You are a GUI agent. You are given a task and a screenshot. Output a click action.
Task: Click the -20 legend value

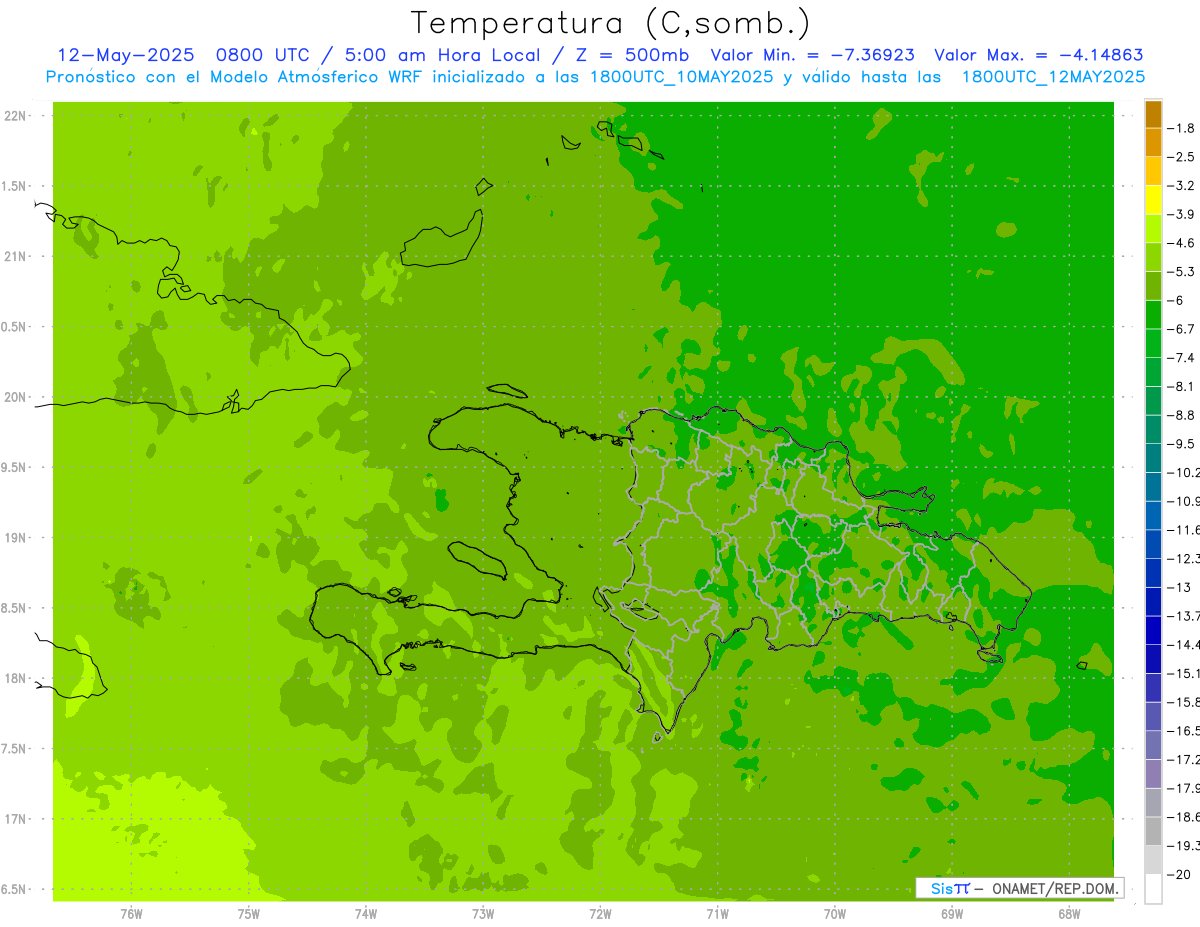point(1180,874)
